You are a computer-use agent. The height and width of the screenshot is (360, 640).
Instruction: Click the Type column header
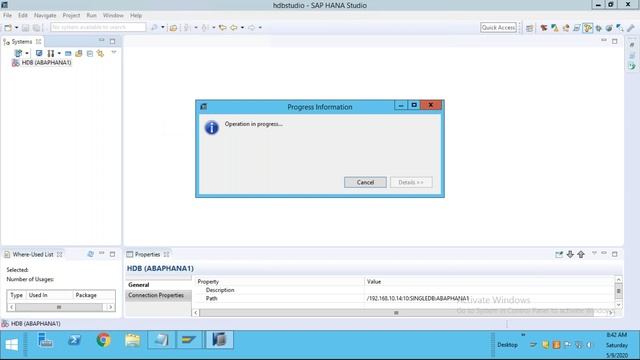click(16, 295)
